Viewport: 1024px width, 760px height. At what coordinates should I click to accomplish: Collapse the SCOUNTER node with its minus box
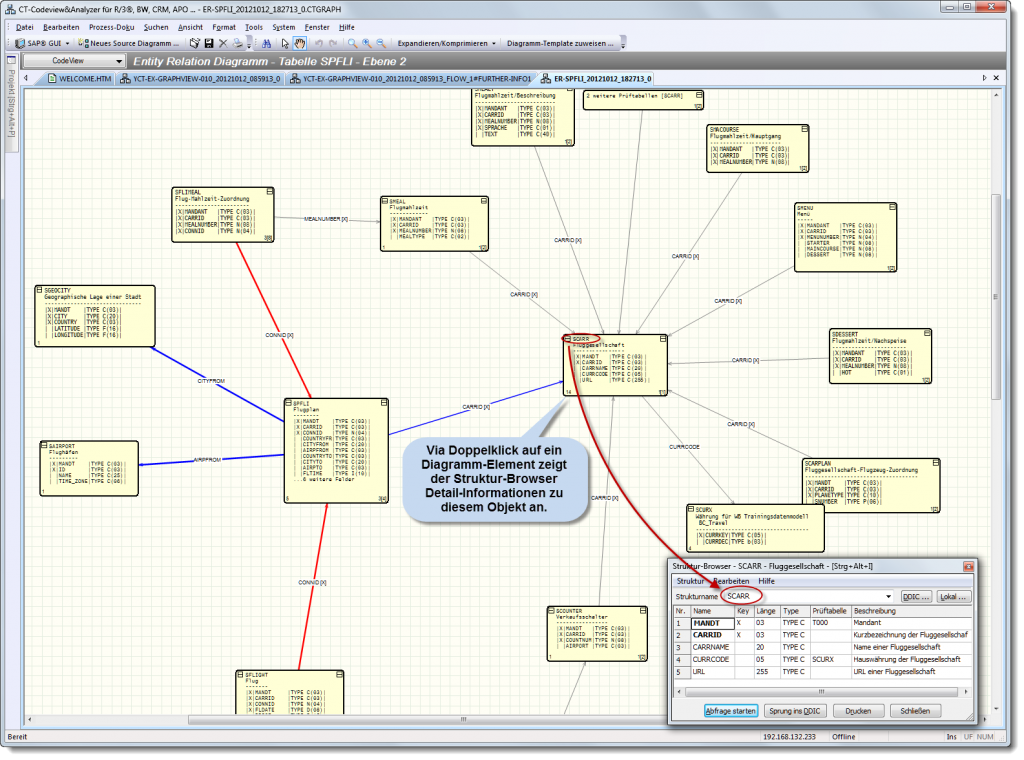(551, 611)
